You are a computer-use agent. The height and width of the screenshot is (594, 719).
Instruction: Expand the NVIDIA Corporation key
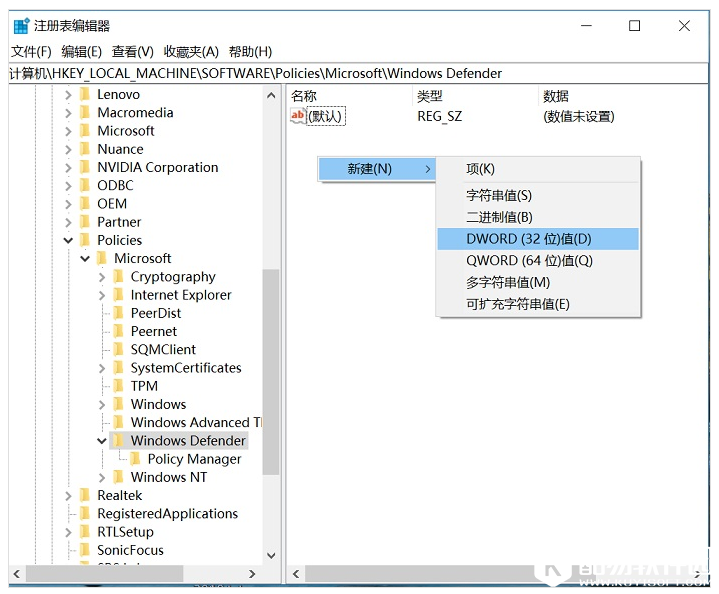[x=68, y=167]
